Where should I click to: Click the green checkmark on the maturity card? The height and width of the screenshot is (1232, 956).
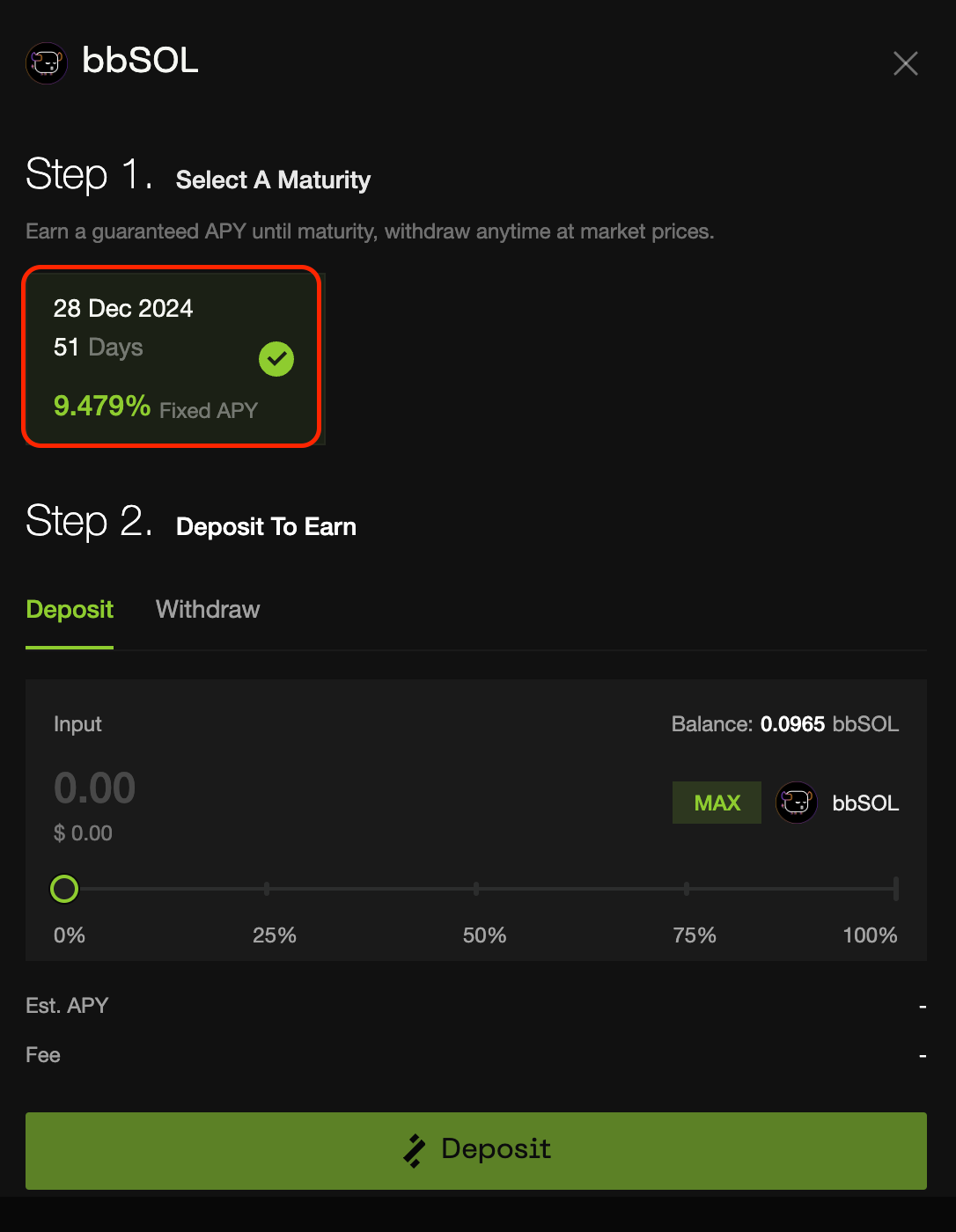(276, 359)
